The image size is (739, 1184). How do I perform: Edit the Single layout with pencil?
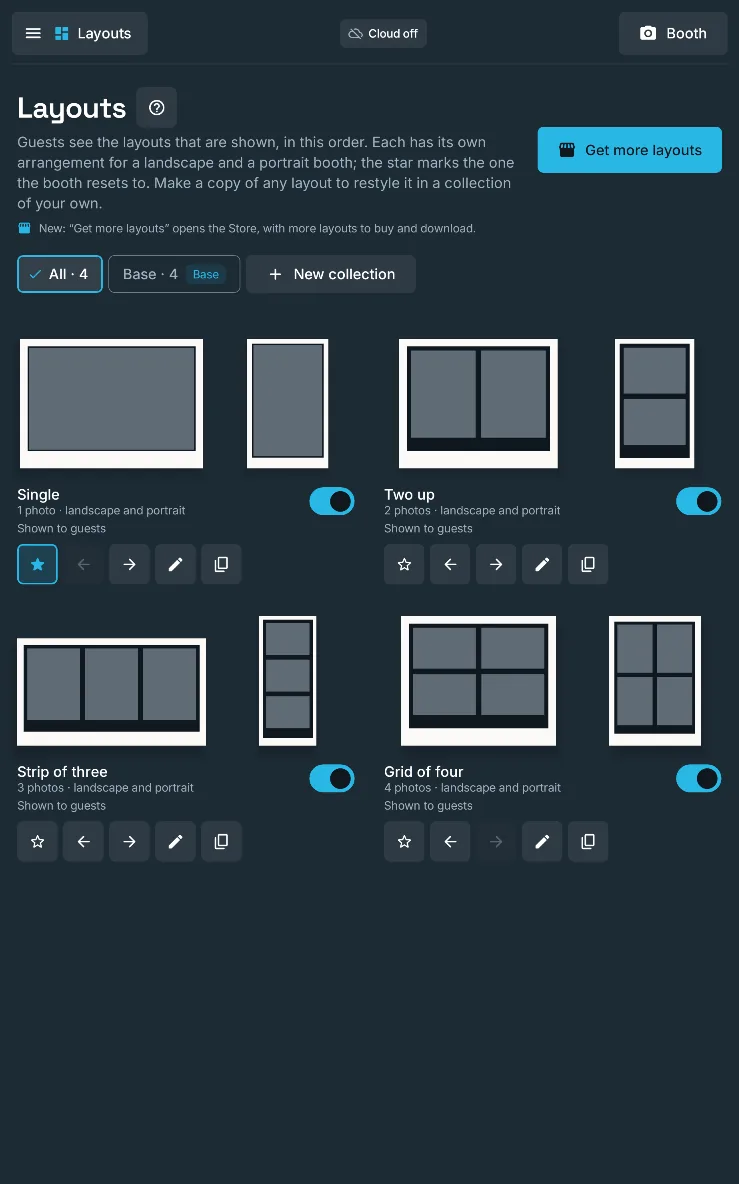[x=175, y=564]
